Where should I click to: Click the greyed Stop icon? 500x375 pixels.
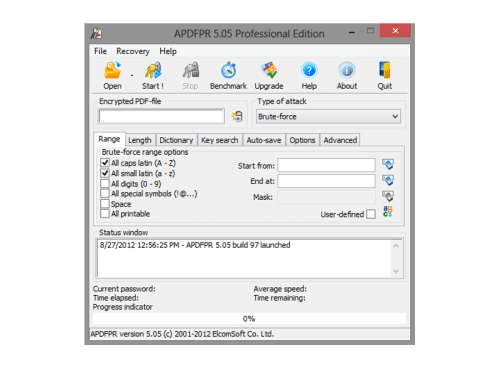point(190,75)
